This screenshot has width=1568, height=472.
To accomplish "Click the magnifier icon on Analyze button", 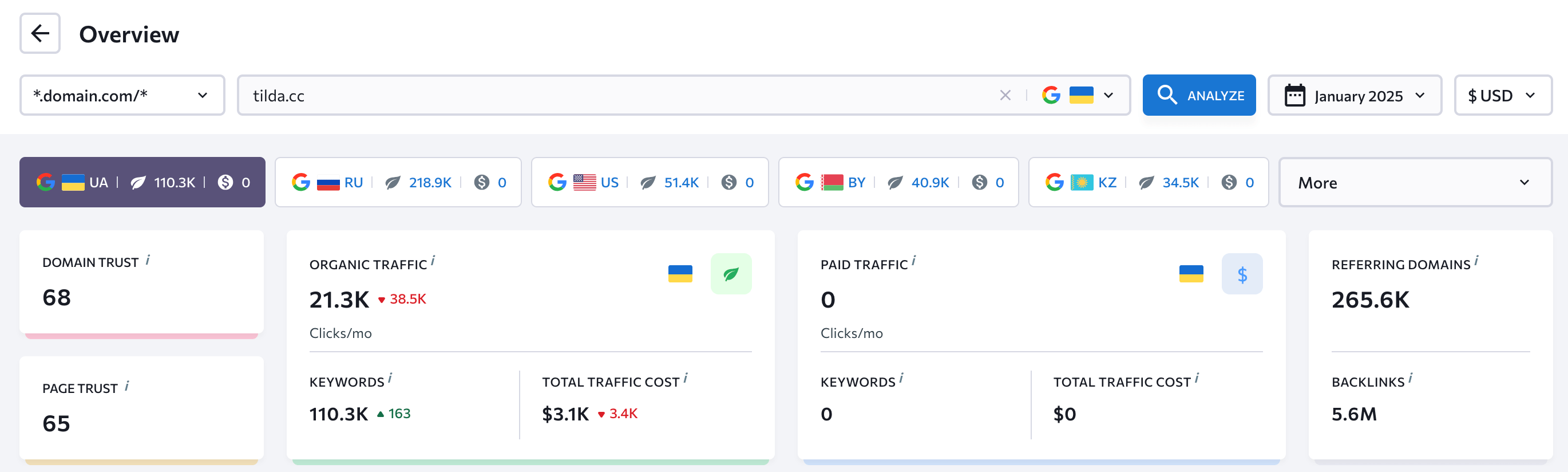I will click(1167, 95).
